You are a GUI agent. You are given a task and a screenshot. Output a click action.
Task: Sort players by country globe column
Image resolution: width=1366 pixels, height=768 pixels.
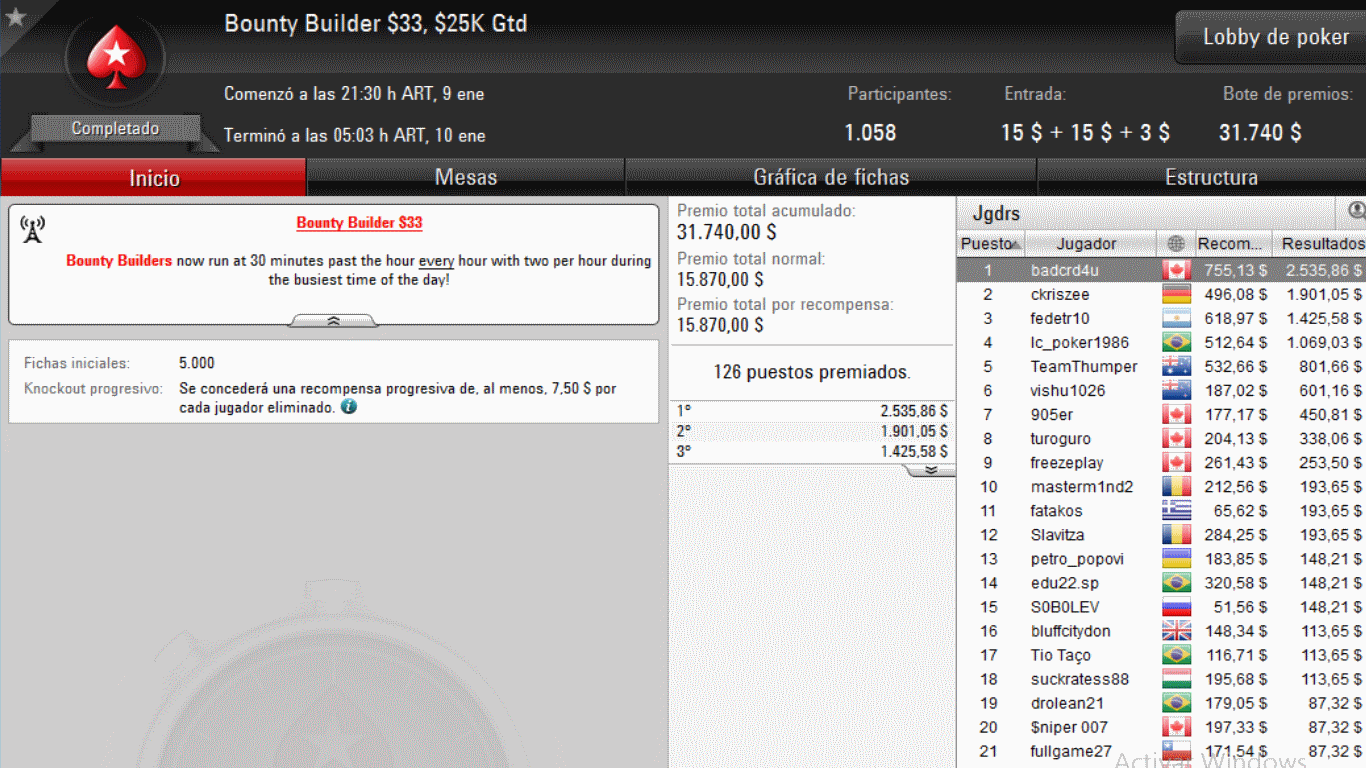pos(1176,244)
